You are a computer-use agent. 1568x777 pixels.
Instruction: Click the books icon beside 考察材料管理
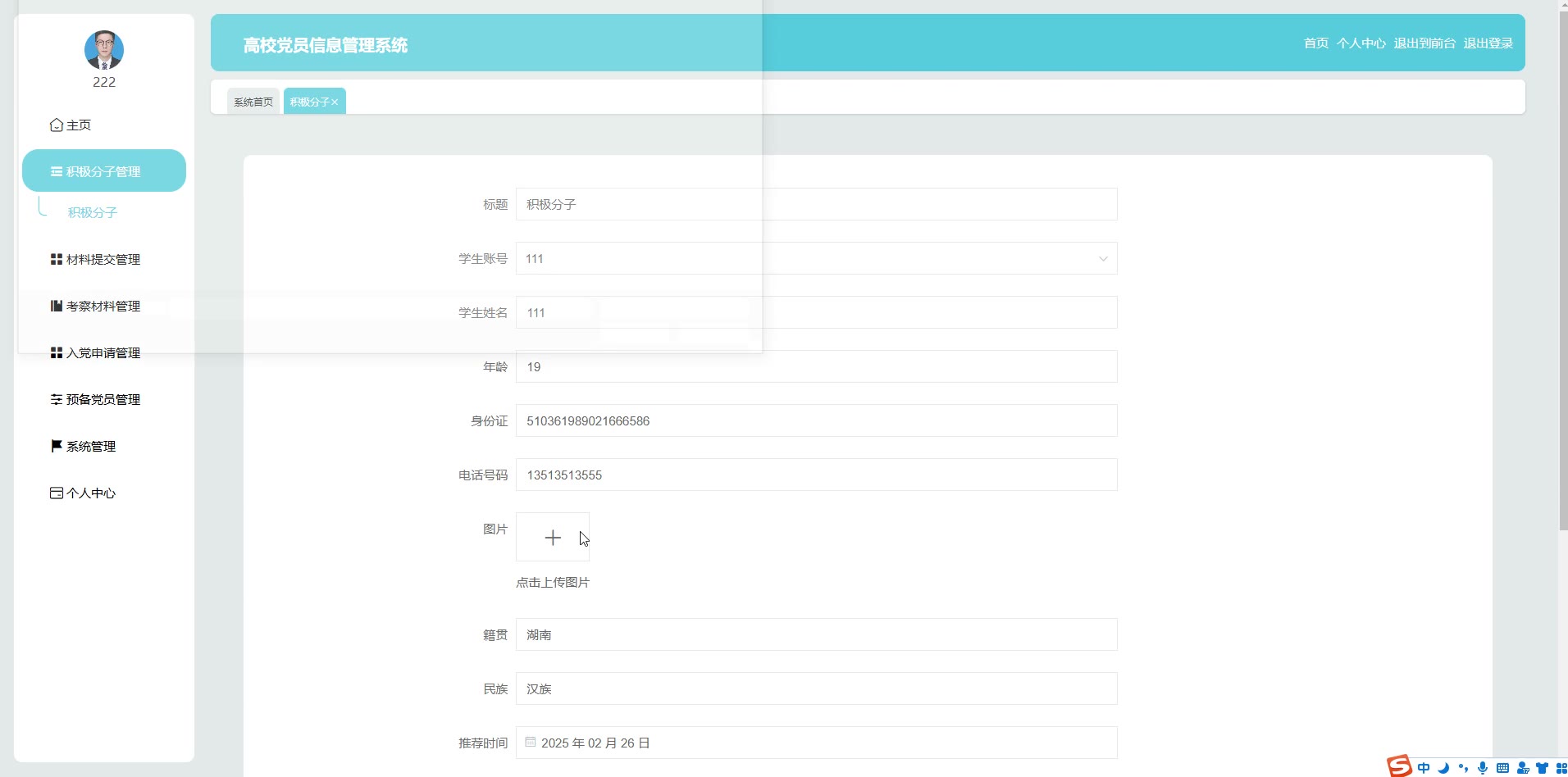pos(57,306)
